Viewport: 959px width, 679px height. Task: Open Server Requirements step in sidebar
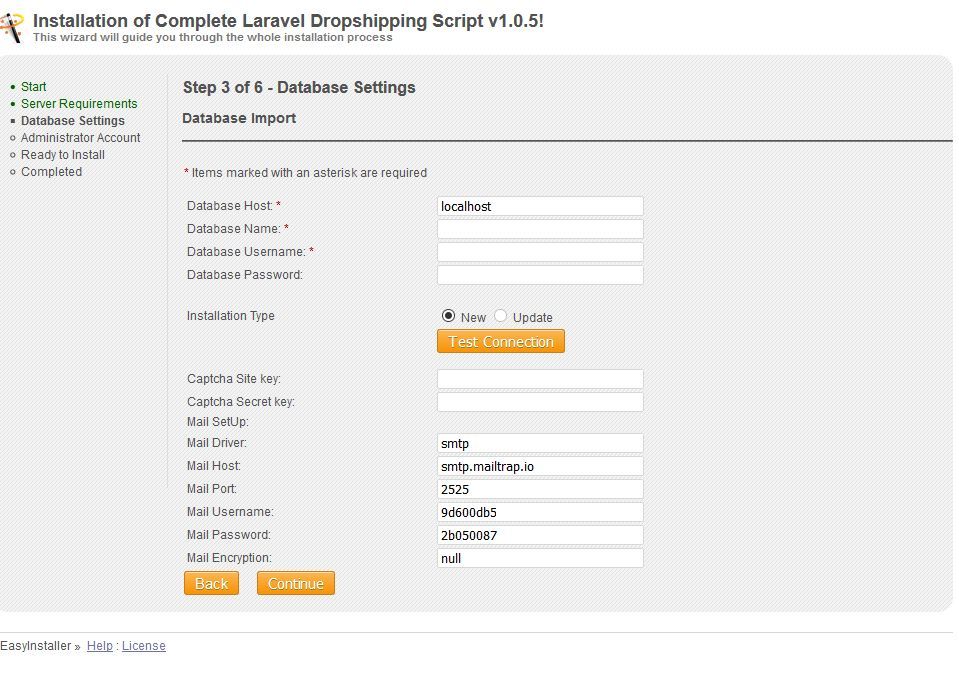coord(79,104)
